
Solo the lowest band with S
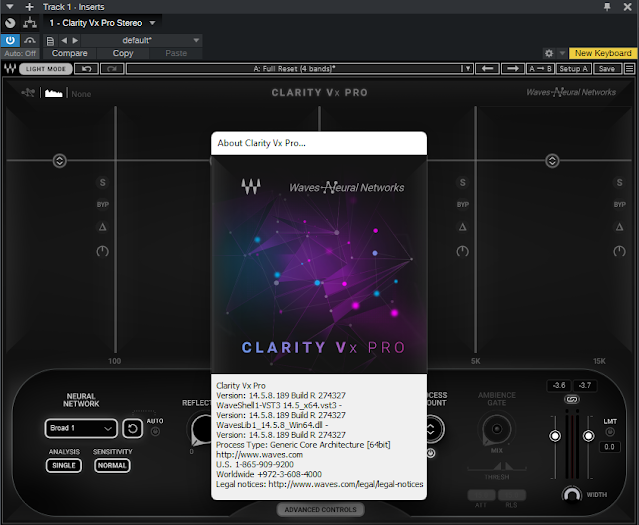(103, 183)
